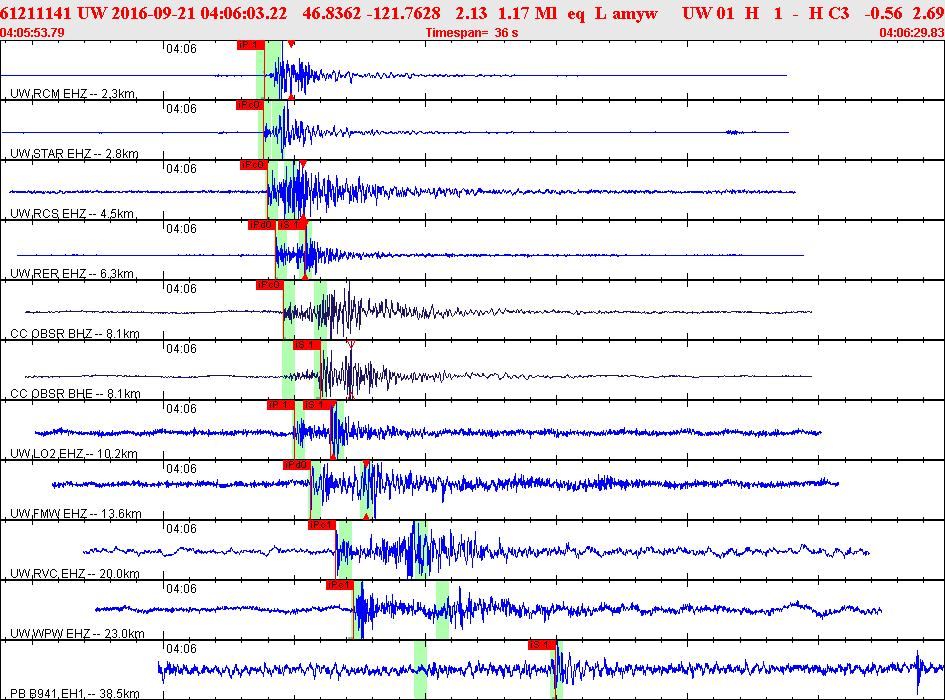
Task: Click window end time 04:06:29.83
Action: coord(912,33)
